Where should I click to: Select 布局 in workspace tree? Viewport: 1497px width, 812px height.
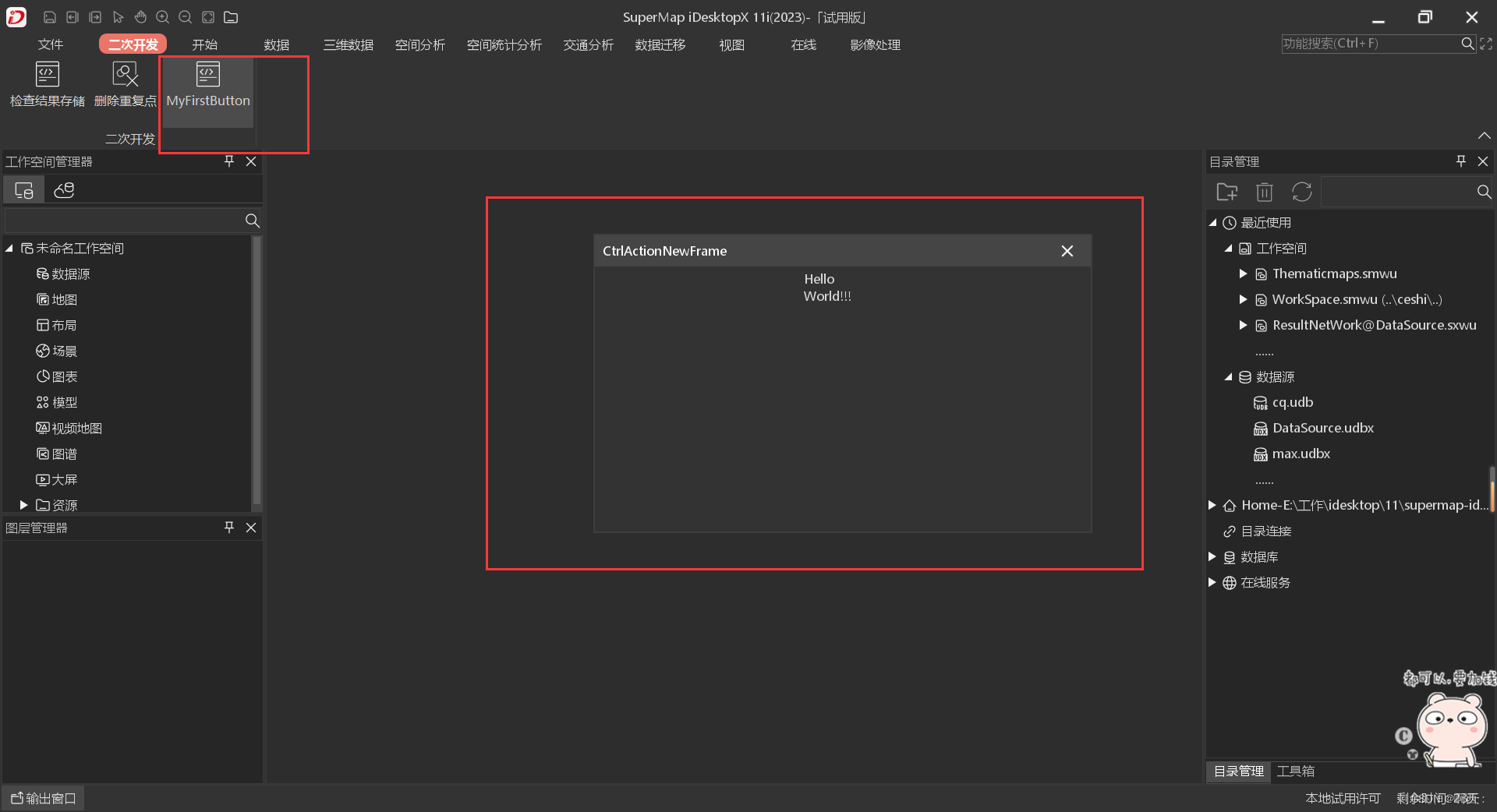click(x=57, y=325)
